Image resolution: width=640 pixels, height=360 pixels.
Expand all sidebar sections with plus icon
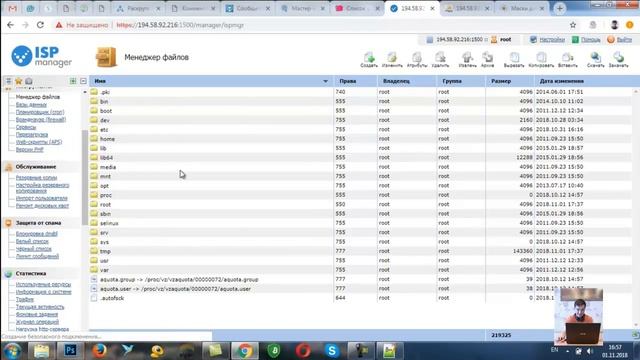(73, 81)
